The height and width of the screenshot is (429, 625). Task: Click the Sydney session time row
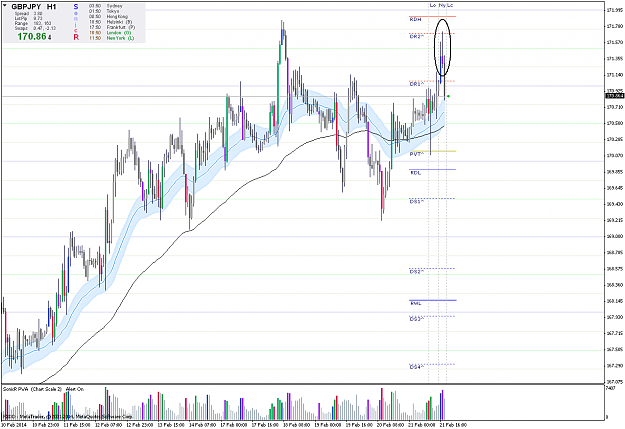click(106, 6)
